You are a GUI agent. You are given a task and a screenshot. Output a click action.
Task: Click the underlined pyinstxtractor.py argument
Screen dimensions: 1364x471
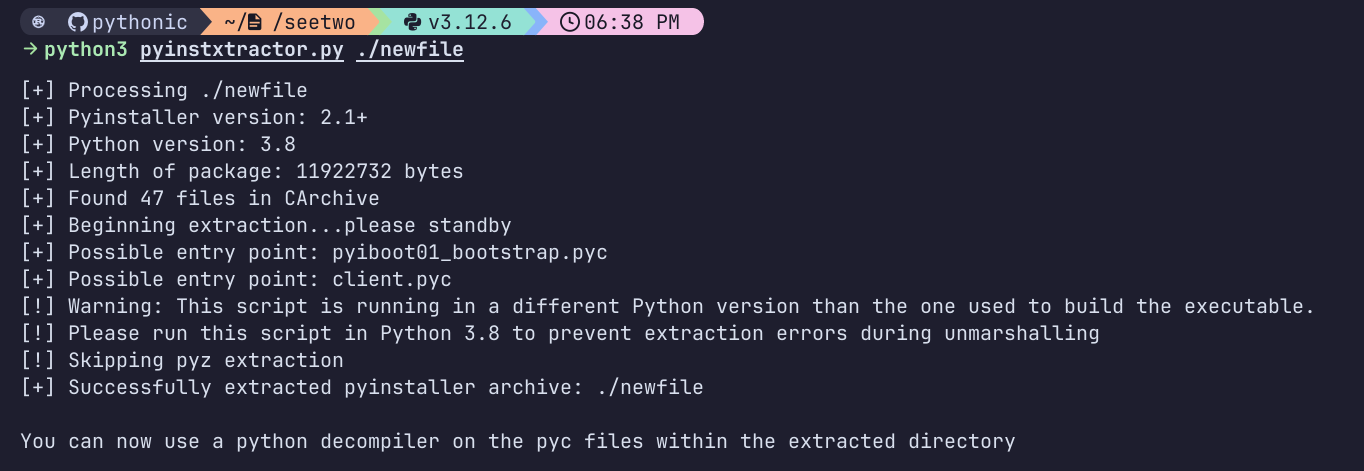tap(242, 49)
